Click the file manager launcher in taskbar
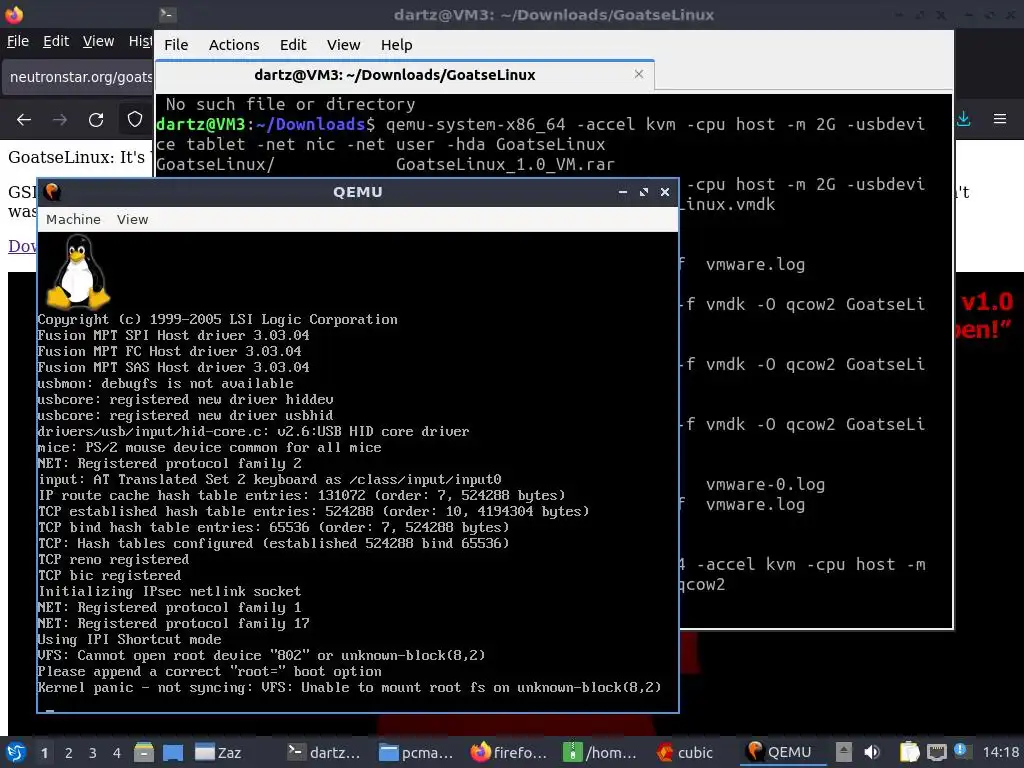 coord(144,752)
